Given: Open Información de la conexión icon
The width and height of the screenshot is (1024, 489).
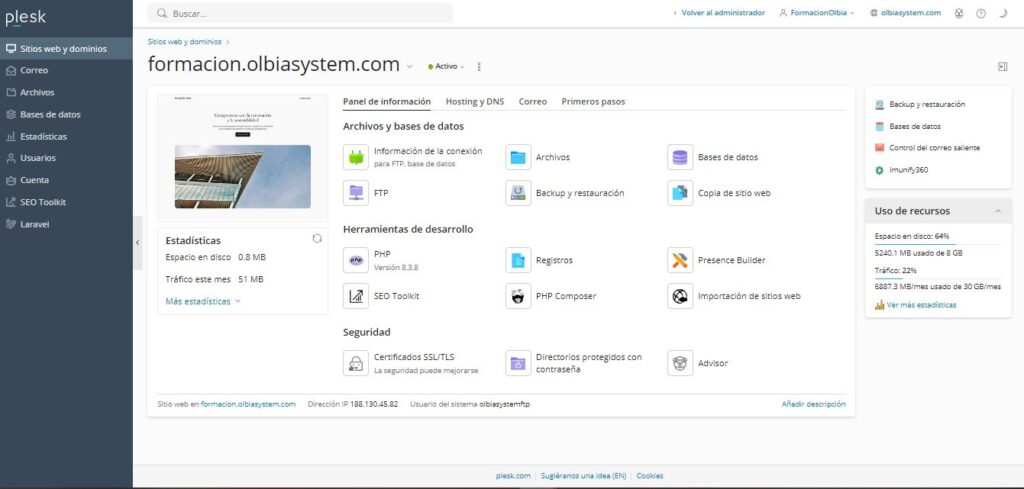Looking at the screenshot, I should click(x=356, y=157).
